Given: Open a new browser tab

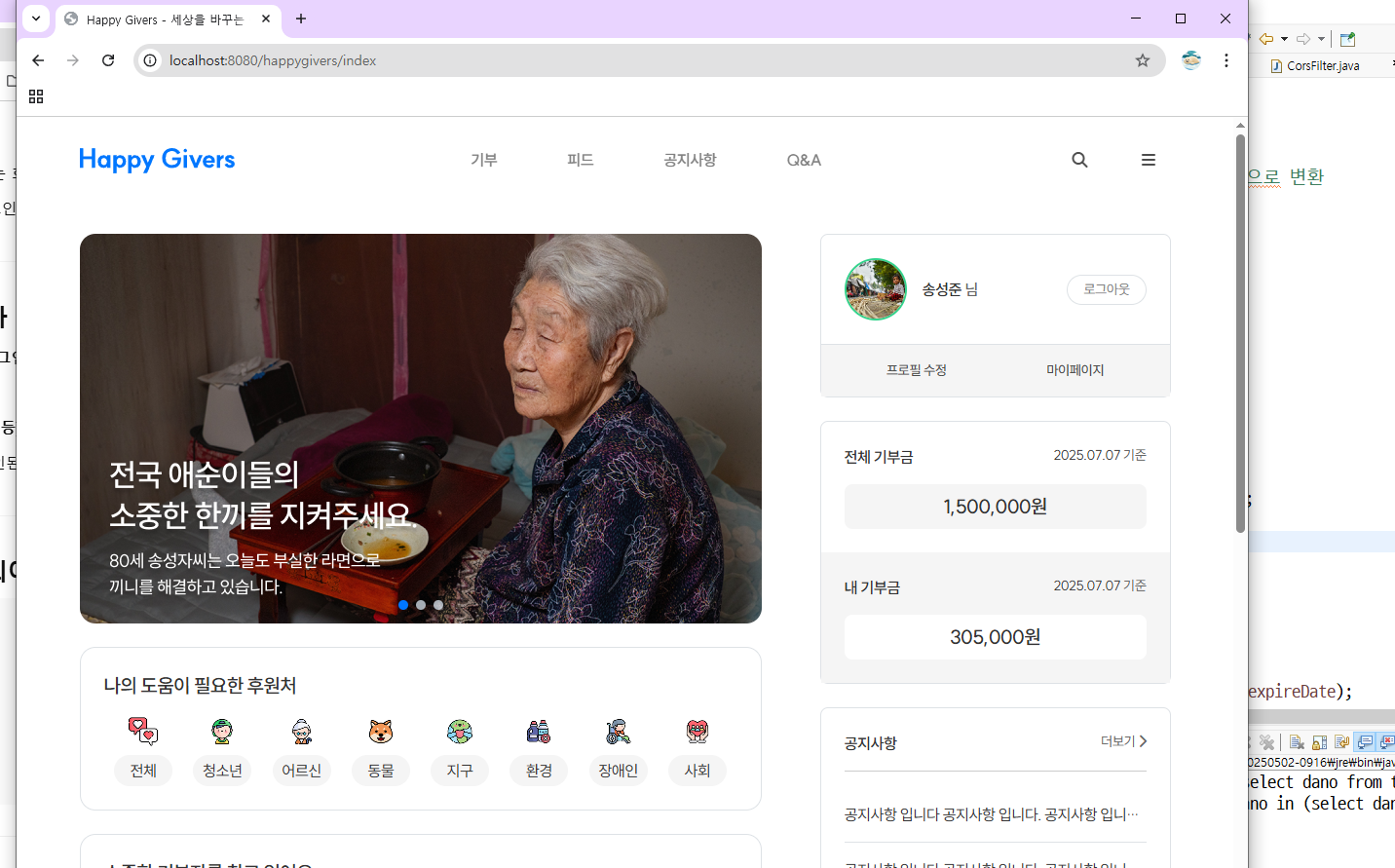Looking at the screenshot, I should pos(301,19).
